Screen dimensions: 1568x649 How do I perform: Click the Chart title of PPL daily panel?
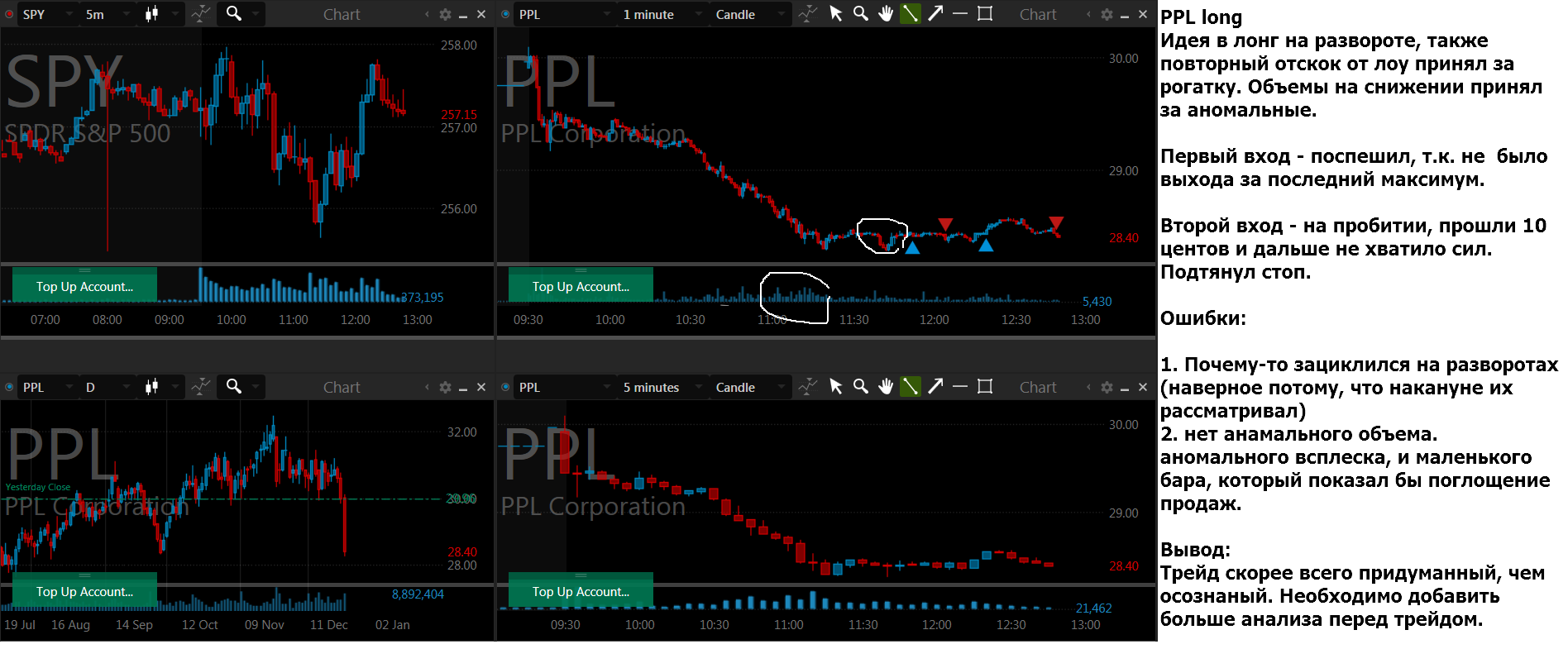pos(342,387)
